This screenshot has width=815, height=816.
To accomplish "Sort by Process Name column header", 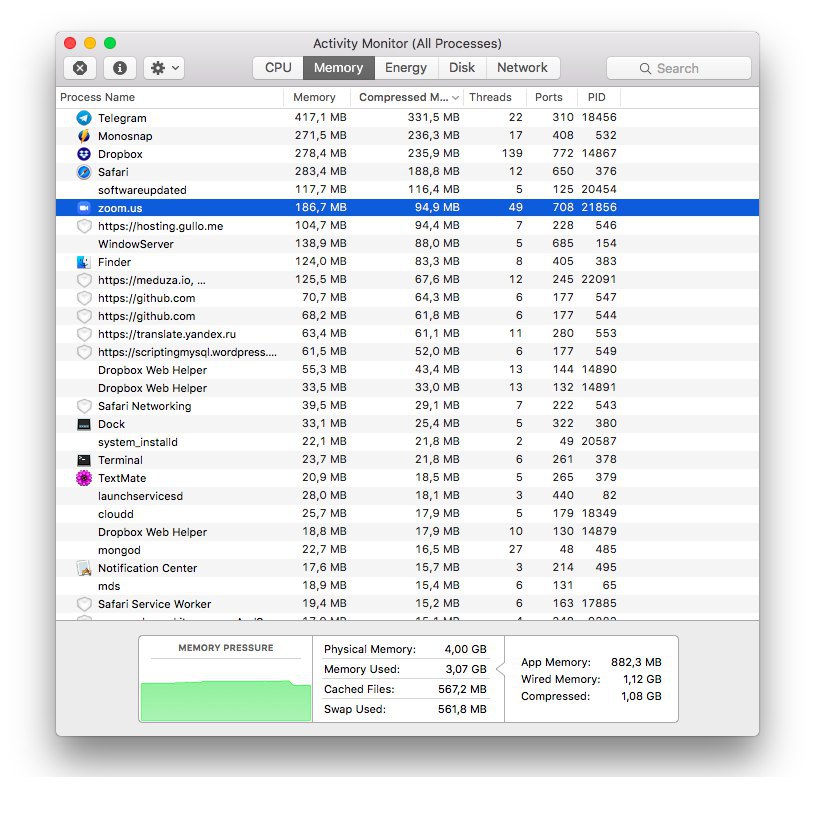I will [x=170, y=97].
